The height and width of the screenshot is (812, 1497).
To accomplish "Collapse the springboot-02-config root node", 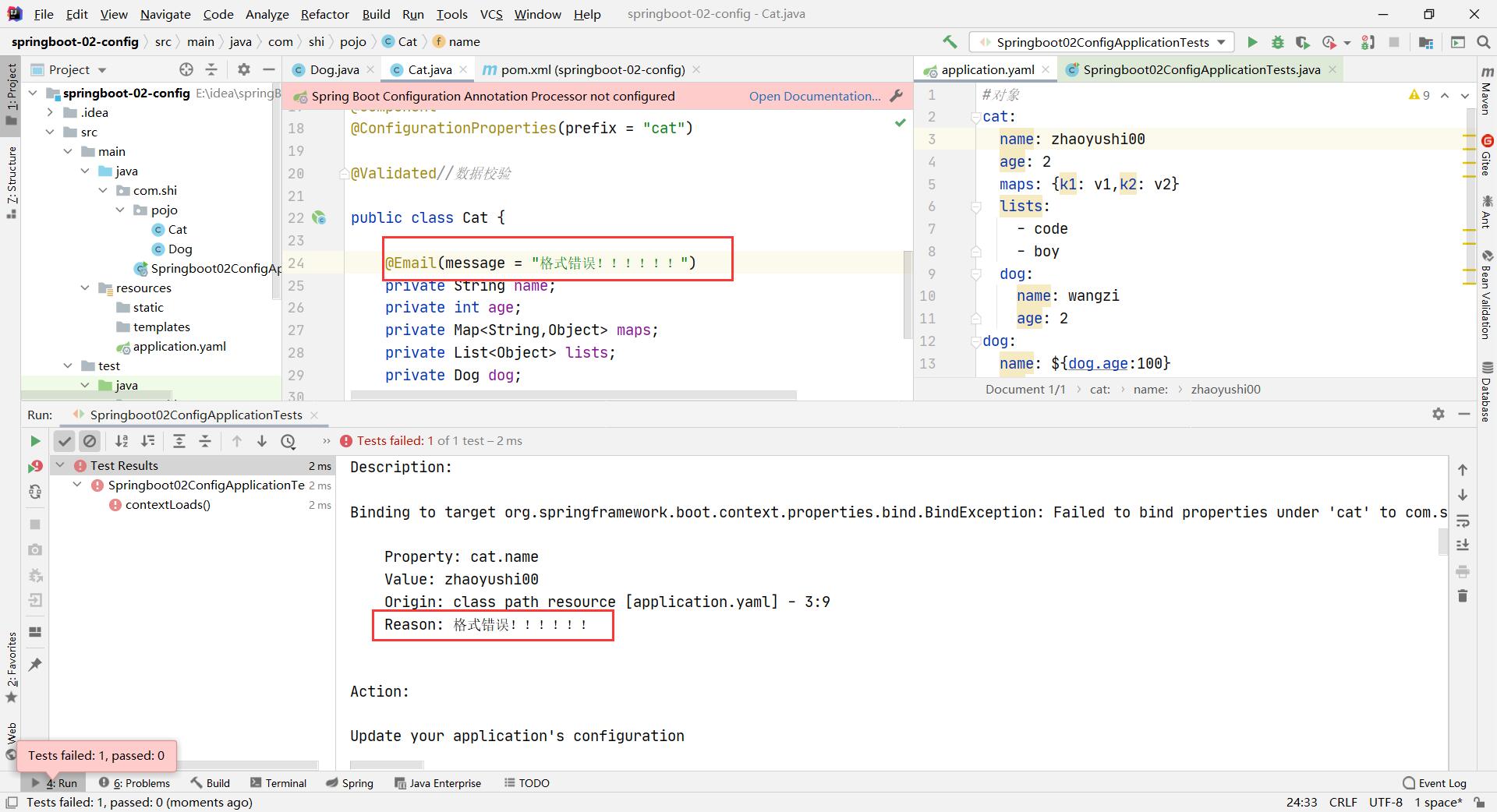I will [x=33, y=93].
